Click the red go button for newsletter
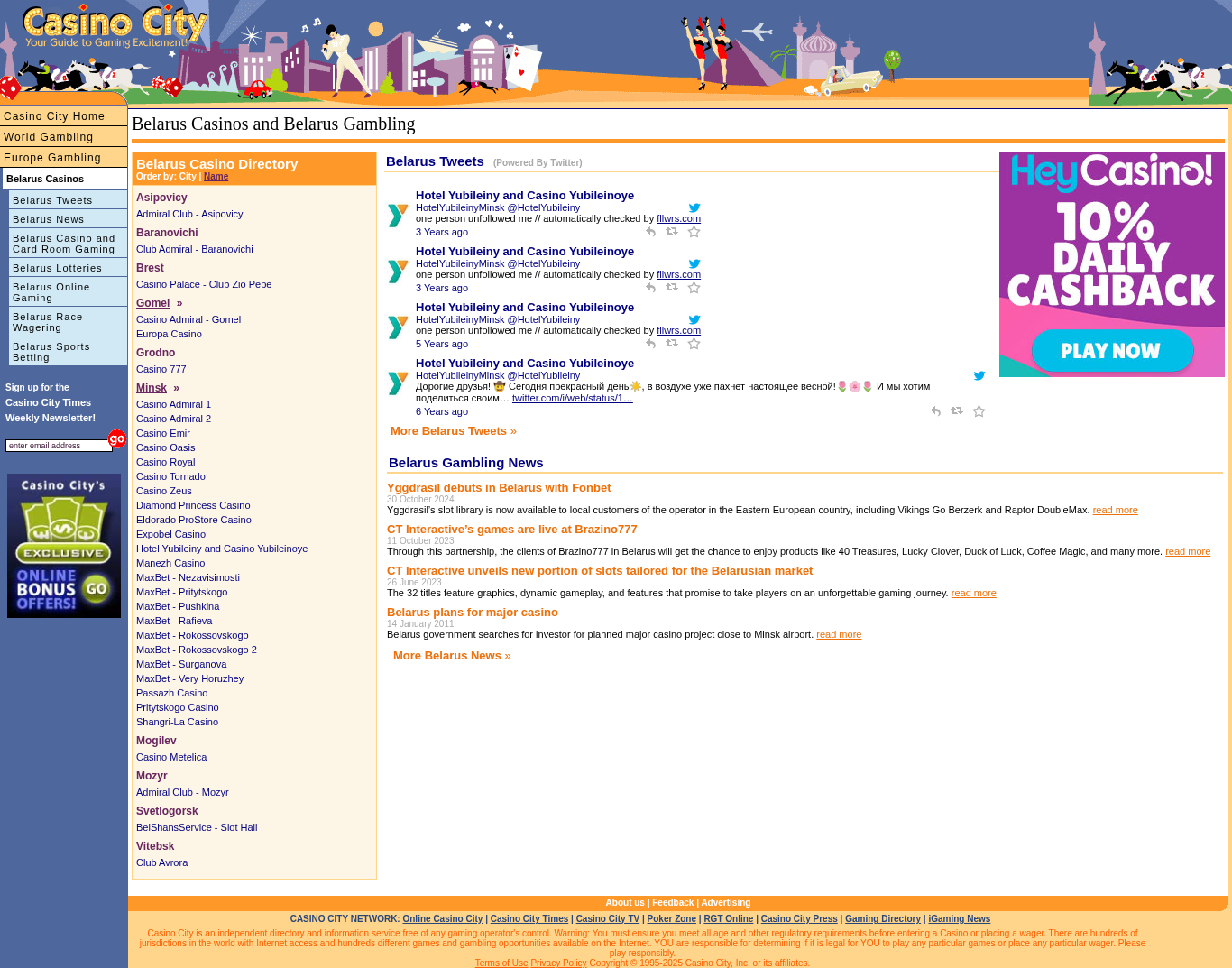 117,439
